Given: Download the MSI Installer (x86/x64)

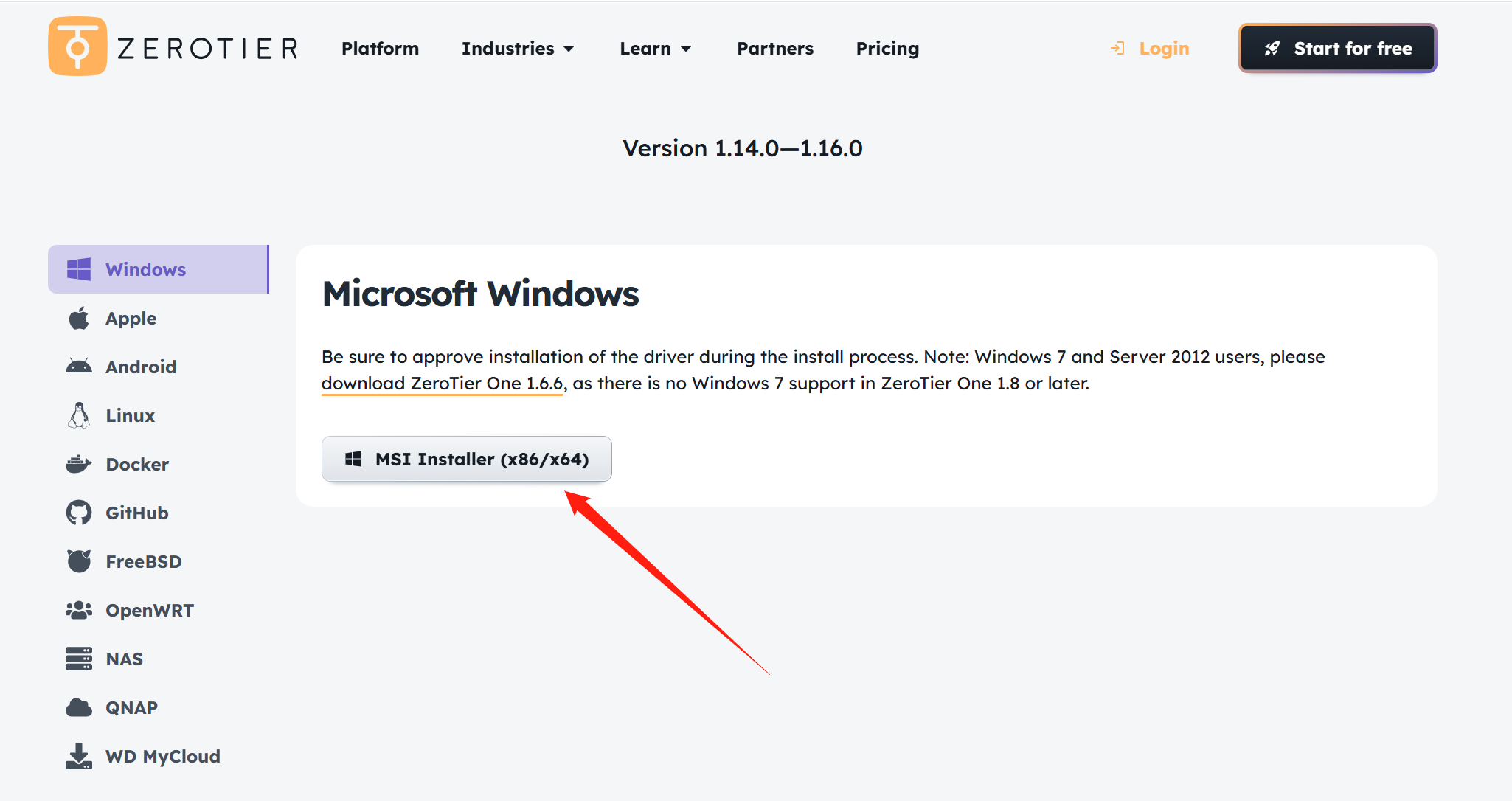Looking at the screenshot, I should click(467, 459).
